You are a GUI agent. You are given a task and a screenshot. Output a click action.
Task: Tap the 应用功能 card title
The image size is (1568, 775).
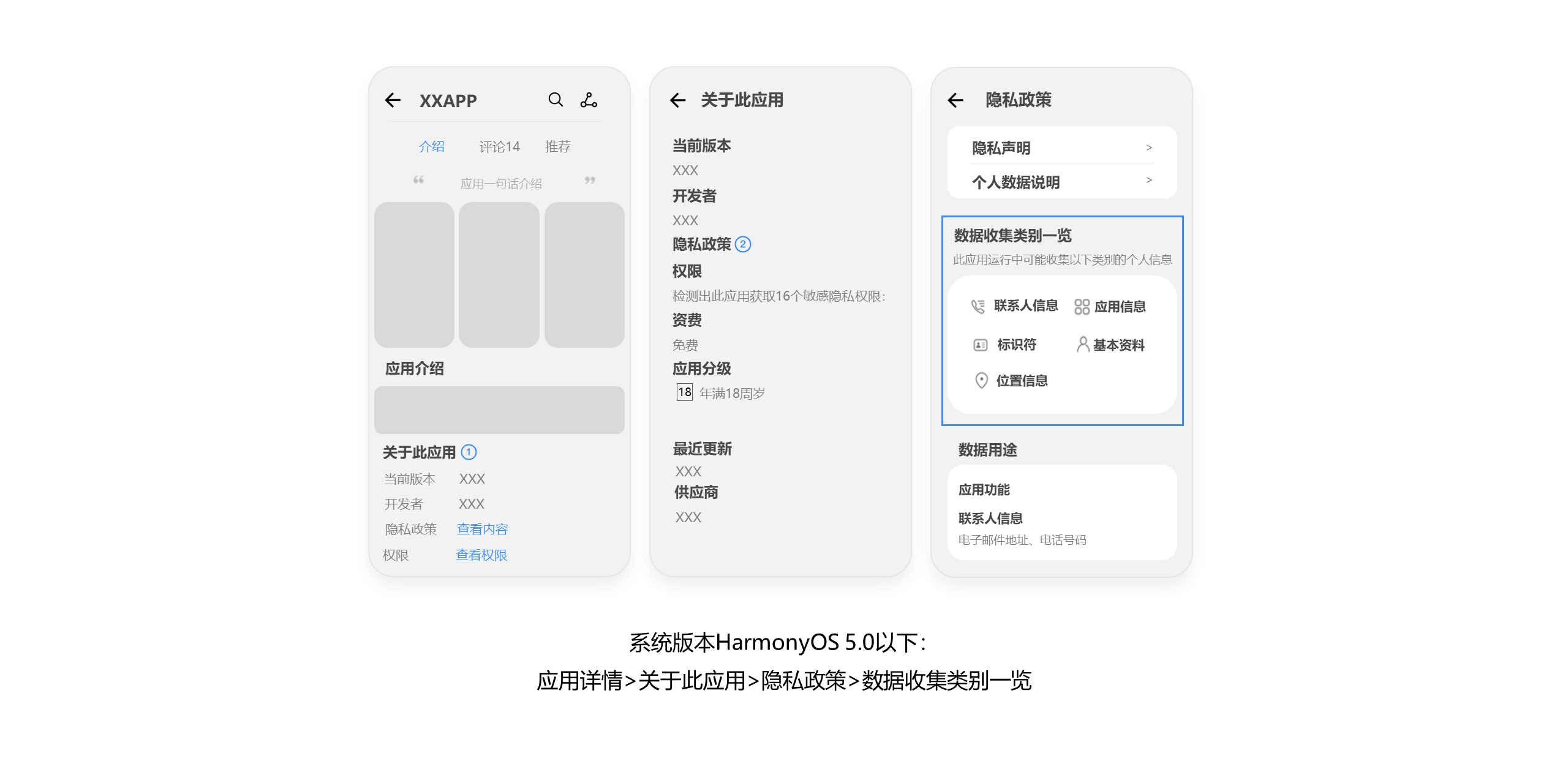tap(984, 490)
